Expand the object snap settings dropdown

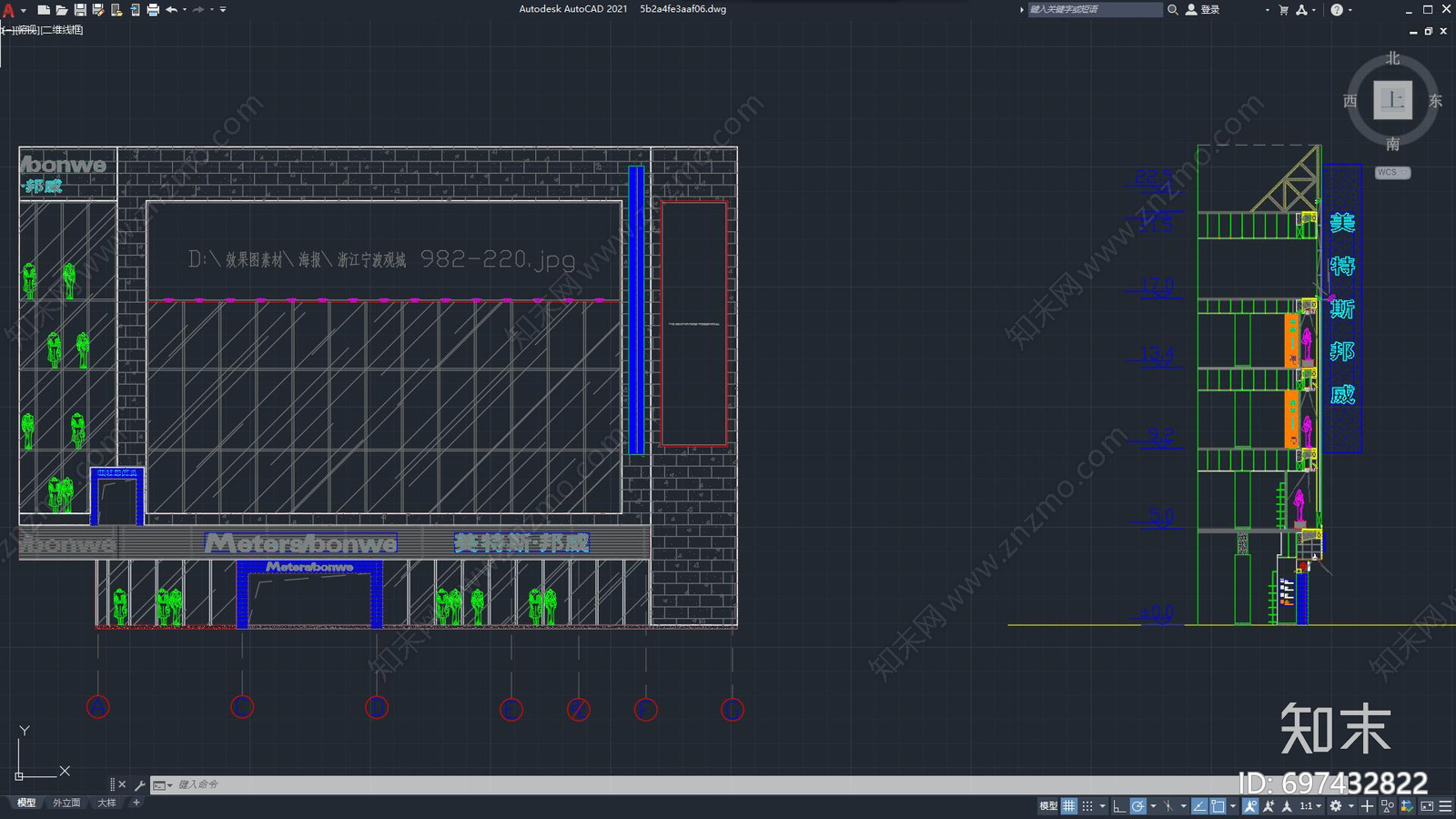click(1233, 805)
